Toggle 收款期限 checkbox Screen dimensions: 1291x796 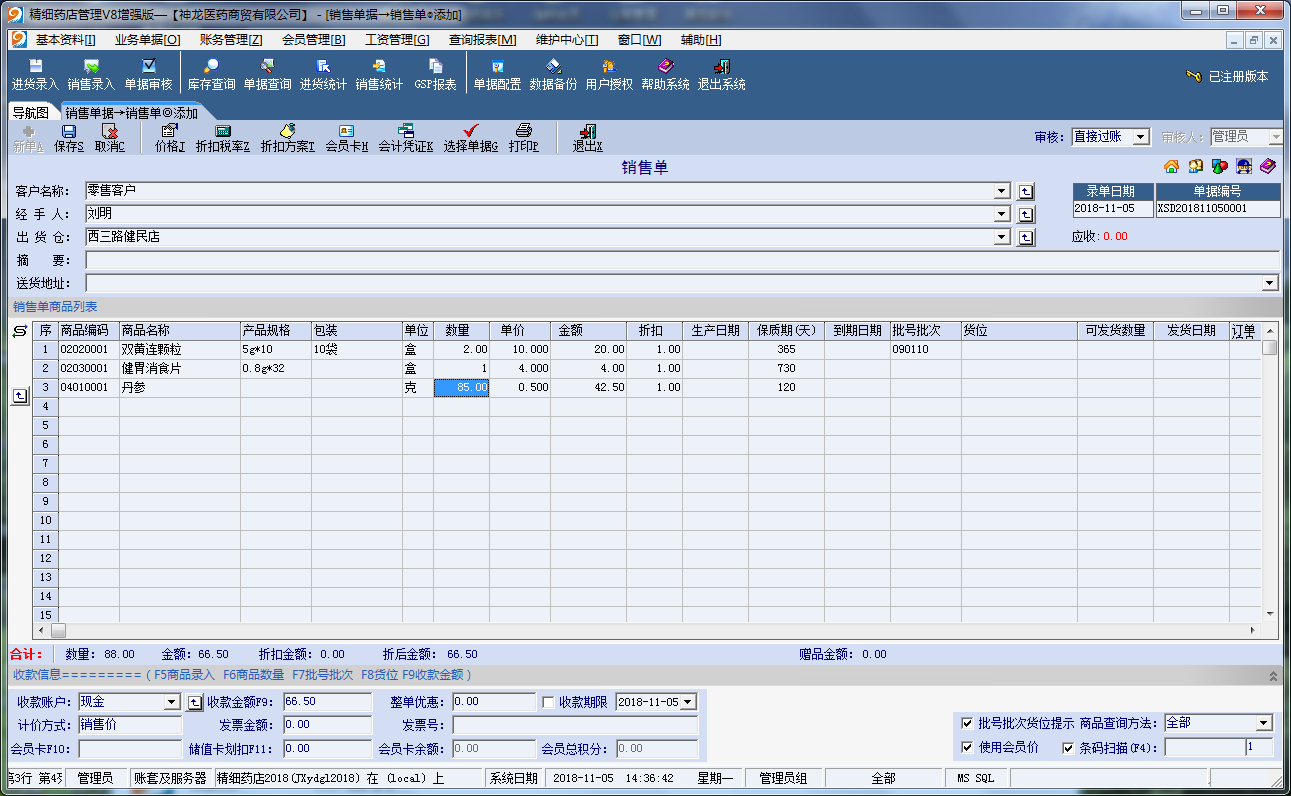pyautogui.click(x=548, y=702)
